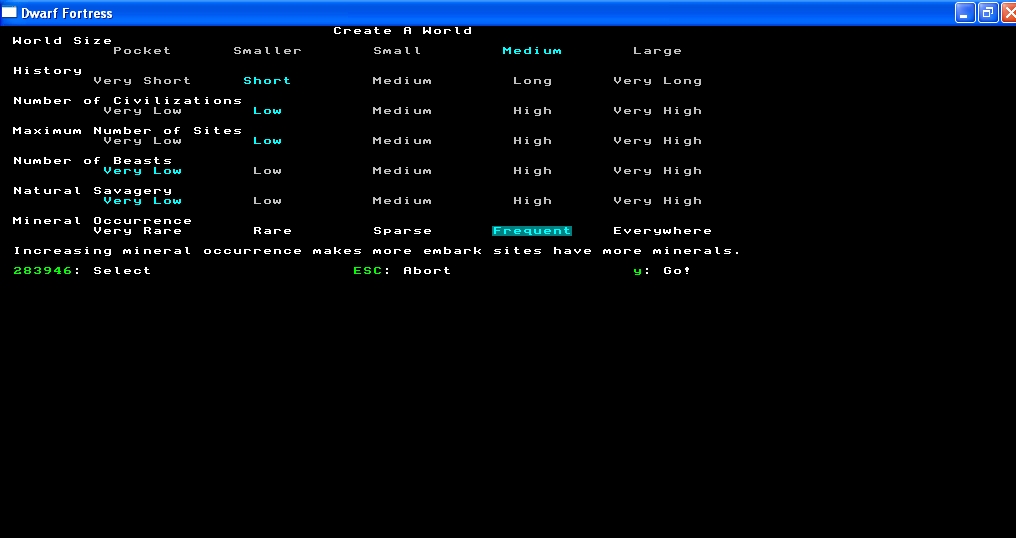Set Number of Civilizations to Very High
This screenshot has height=538, width=1016.
click(x=658, y=110)
